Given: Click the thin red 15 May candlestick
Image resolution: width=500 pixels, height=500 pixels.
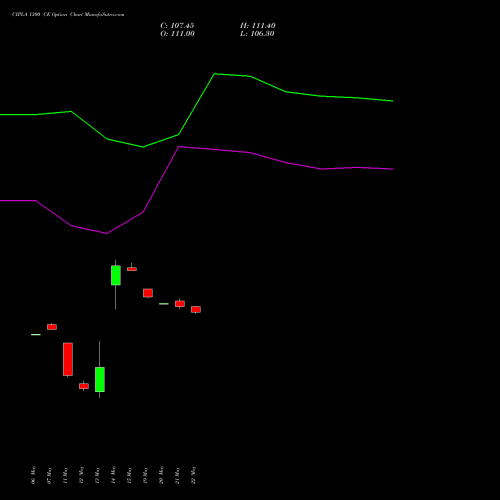Looking at the screenshot, I should click(132, 269).
